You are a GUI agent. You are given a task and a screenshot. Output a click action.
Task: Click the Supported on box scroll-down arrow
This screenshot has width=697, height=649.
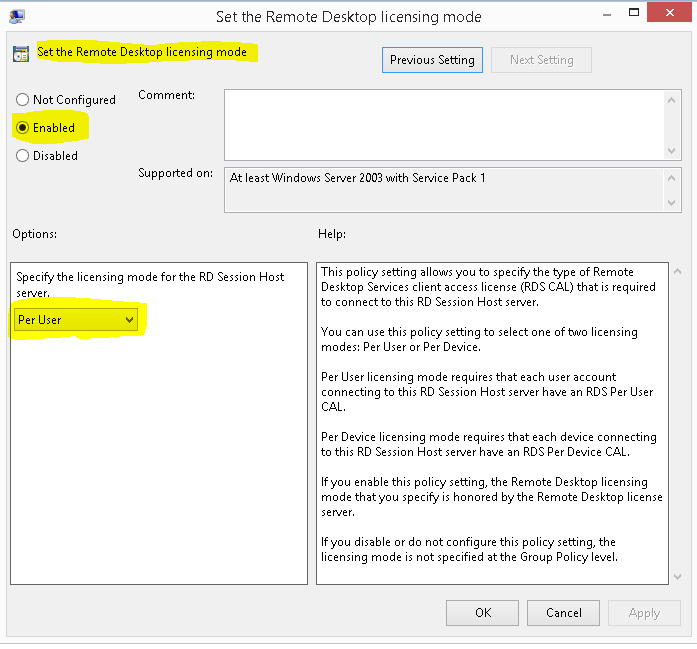click(x=671, y=203)
